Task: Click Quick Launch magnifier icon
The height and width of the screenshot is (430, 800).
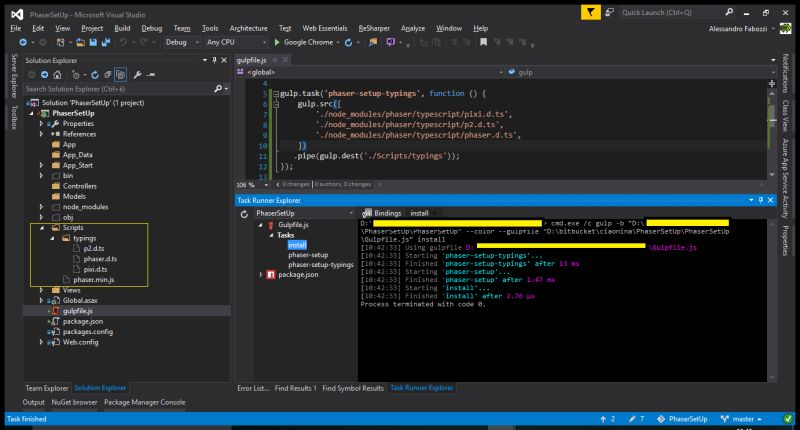Action: point(729,12)
